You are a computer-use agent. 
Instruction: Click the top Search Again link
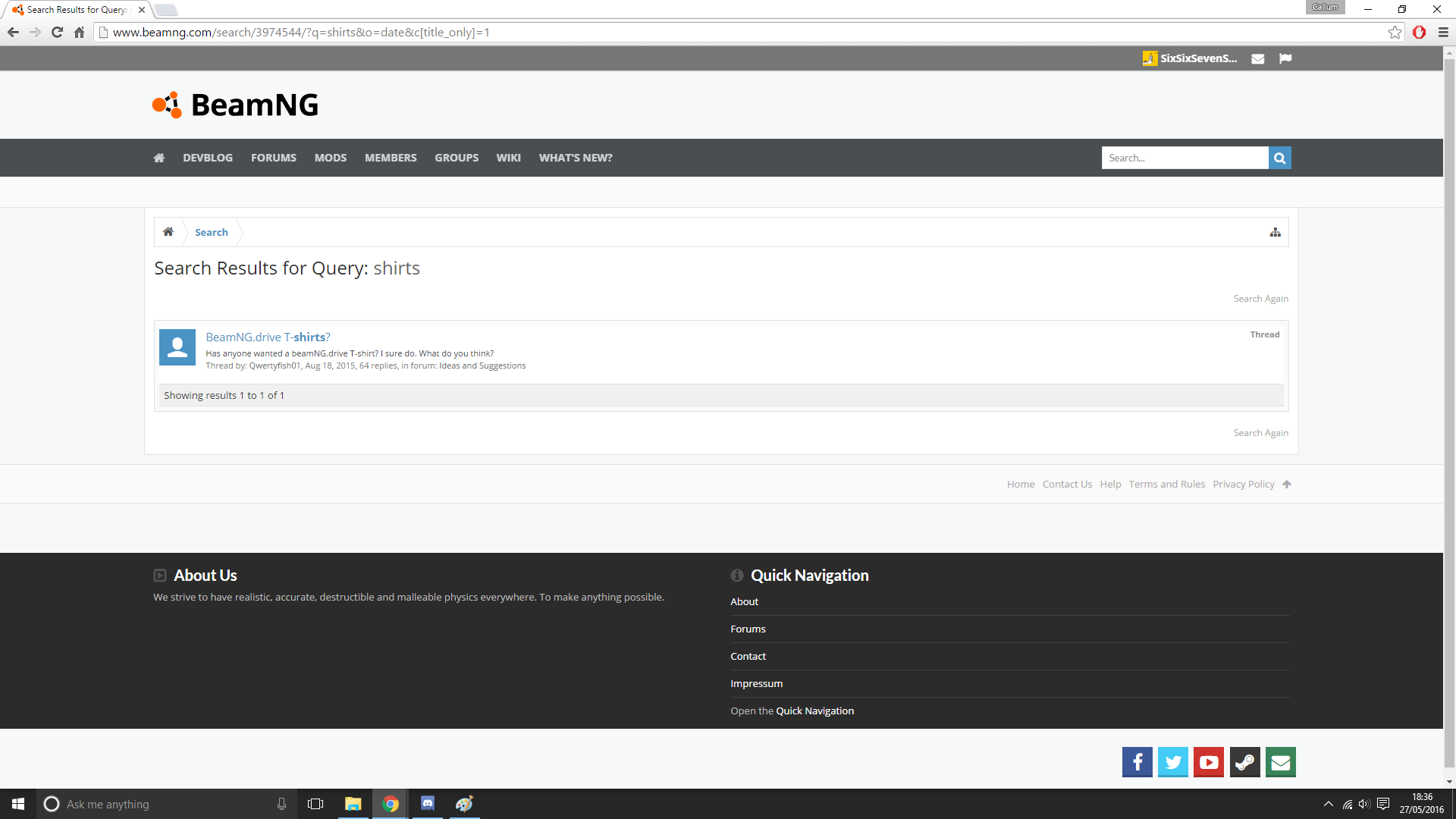click(x=1260, y=299)
